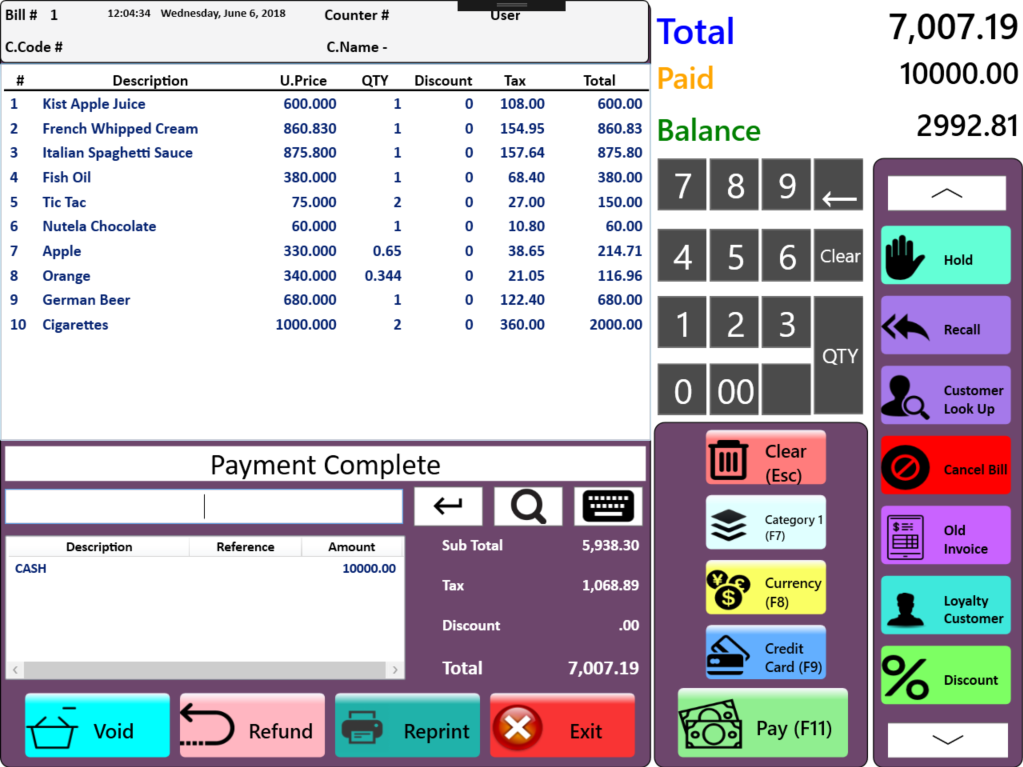Click the Pay (F11) button
The width and height of the screenshot is (1023, 767).
tap(763, 723)
